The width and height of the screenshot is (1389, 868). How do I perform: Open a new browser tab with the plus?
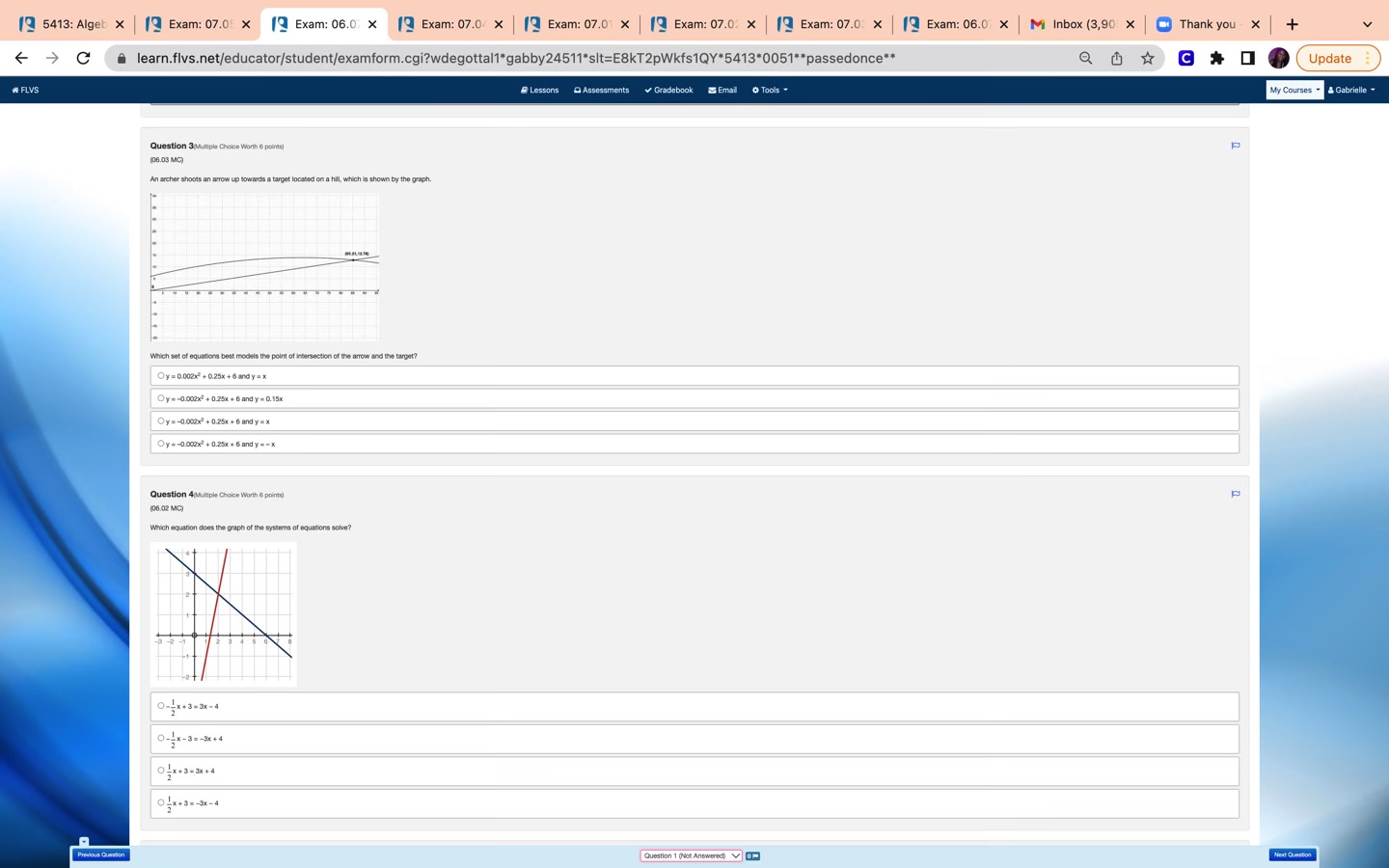coord(1292,24)
